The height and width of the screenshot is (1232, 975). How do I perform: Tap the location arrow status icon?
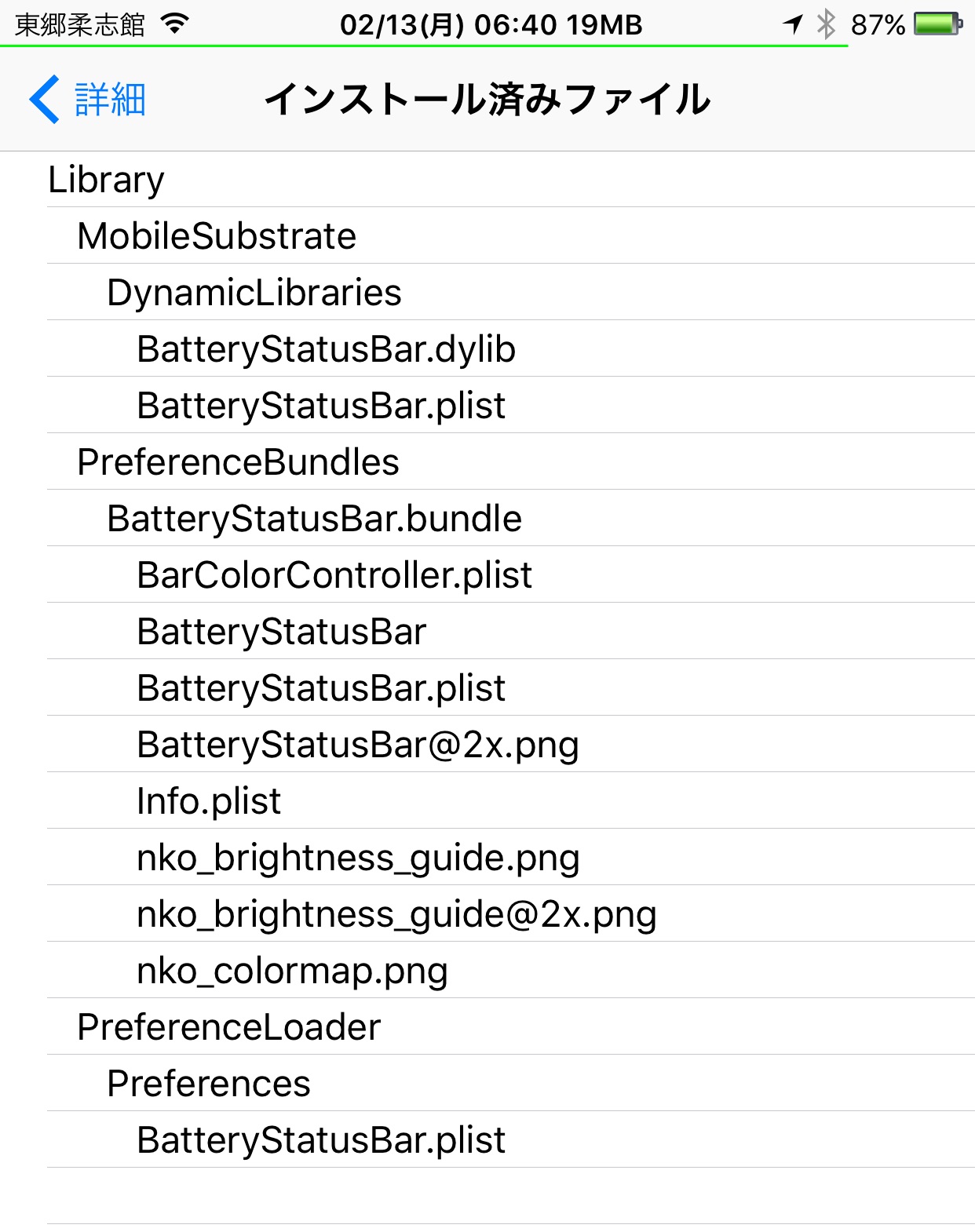click(x=793, y=24)
